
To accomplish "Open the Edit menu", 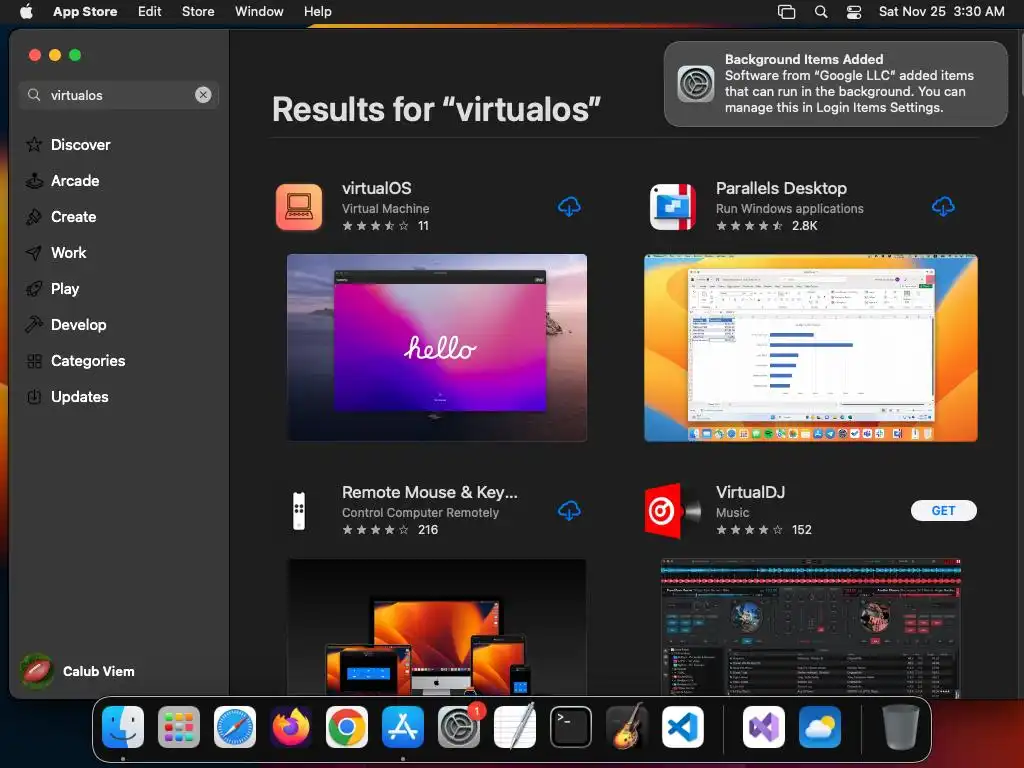I will 150,11.
